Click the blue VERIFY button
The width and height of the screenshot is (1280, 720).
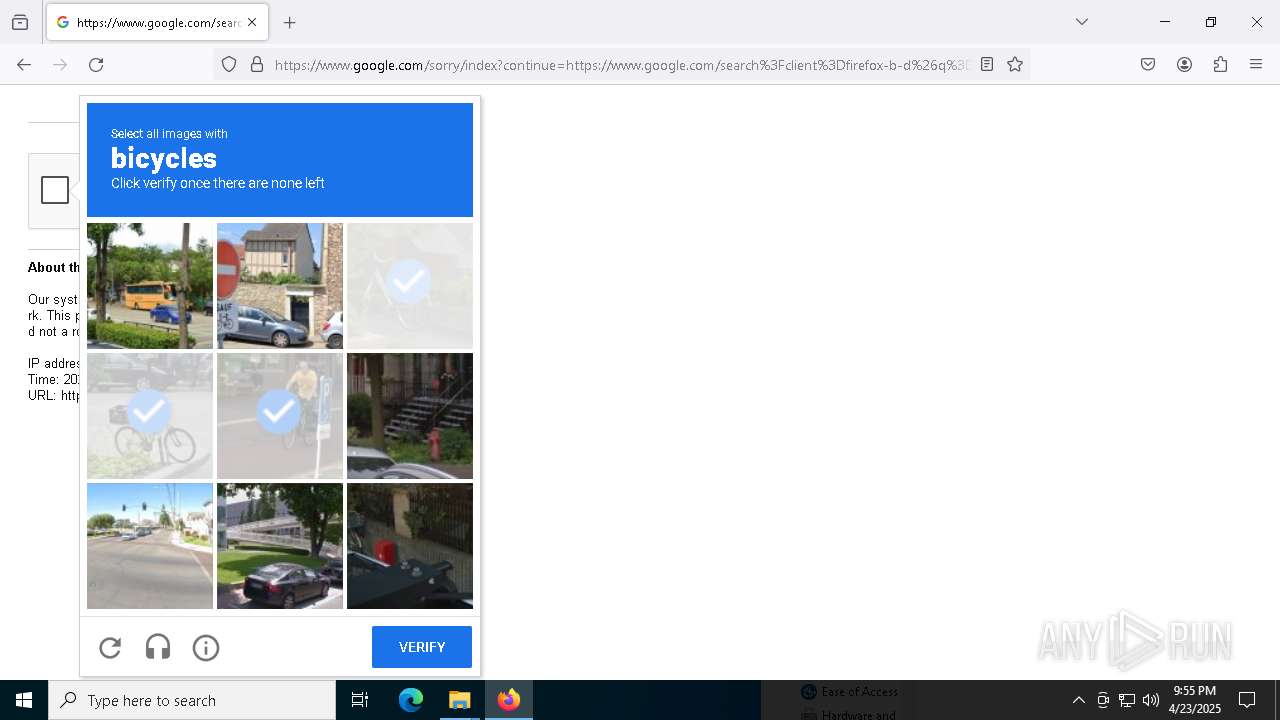tap(422, 647)
